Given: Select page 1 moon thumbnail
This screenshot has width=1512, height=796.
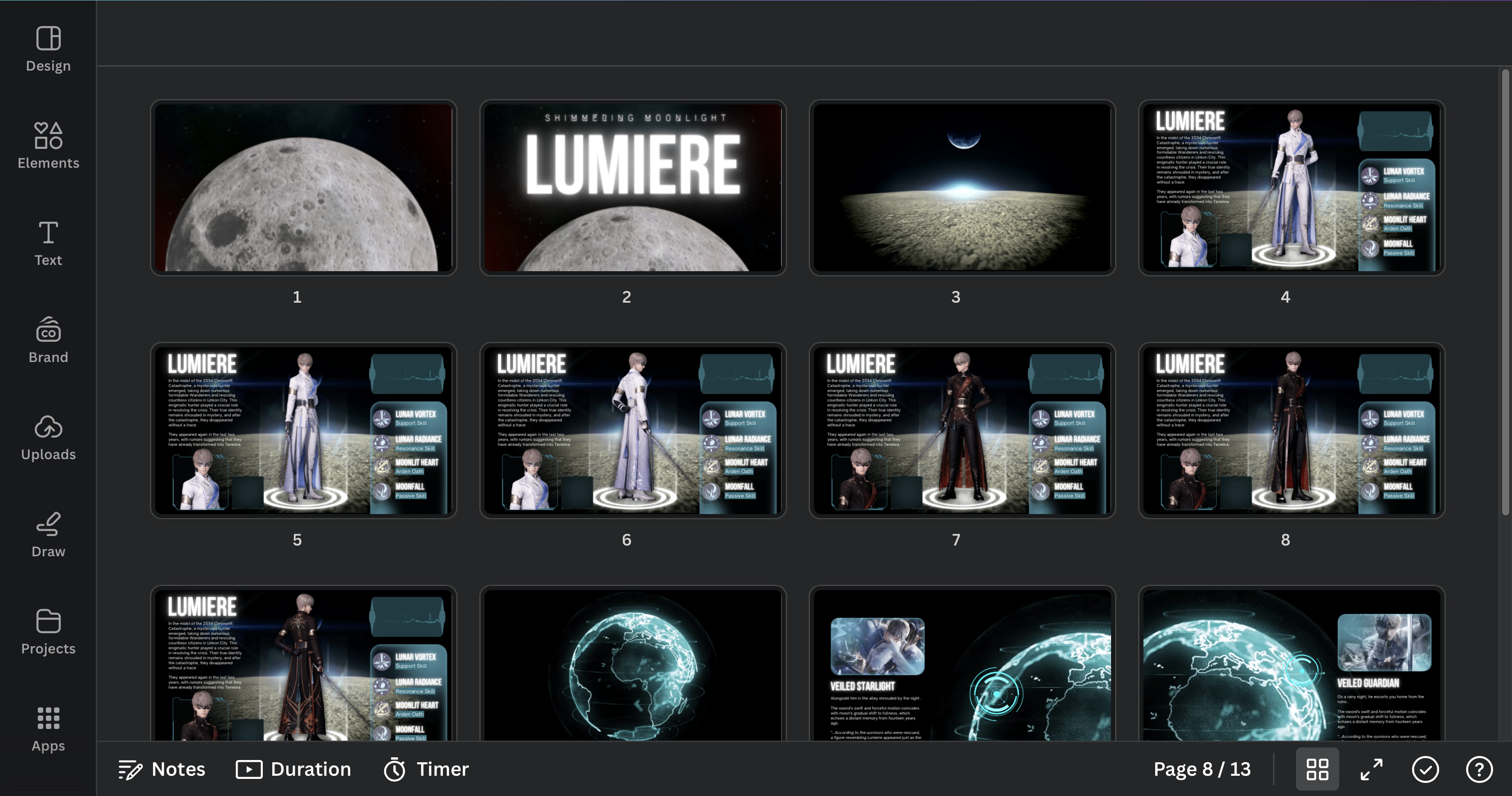Looking at the screenshot, I should coord(303,188).
